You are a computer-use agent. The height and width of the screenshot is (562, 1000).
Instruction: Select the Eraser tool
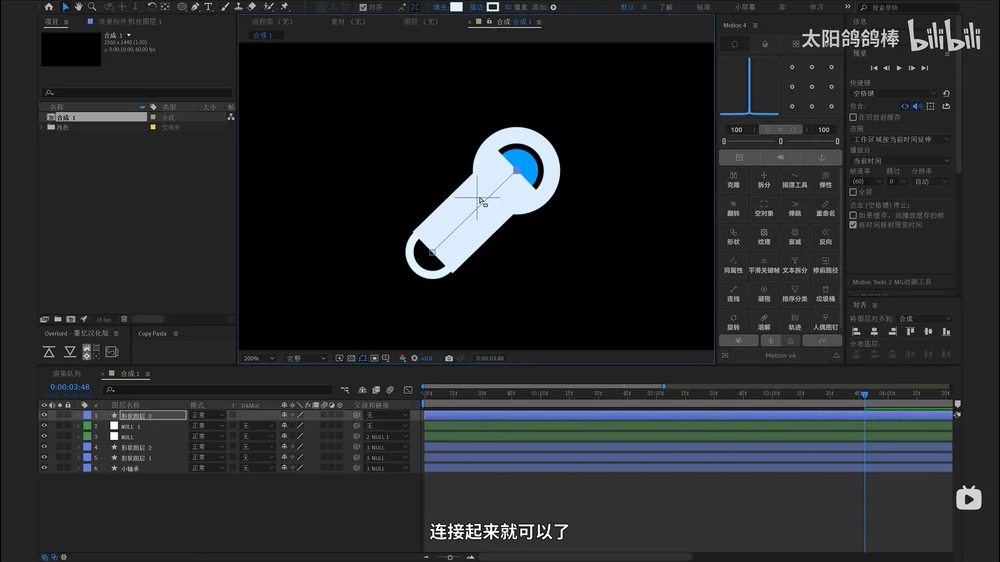pos(252,7)
